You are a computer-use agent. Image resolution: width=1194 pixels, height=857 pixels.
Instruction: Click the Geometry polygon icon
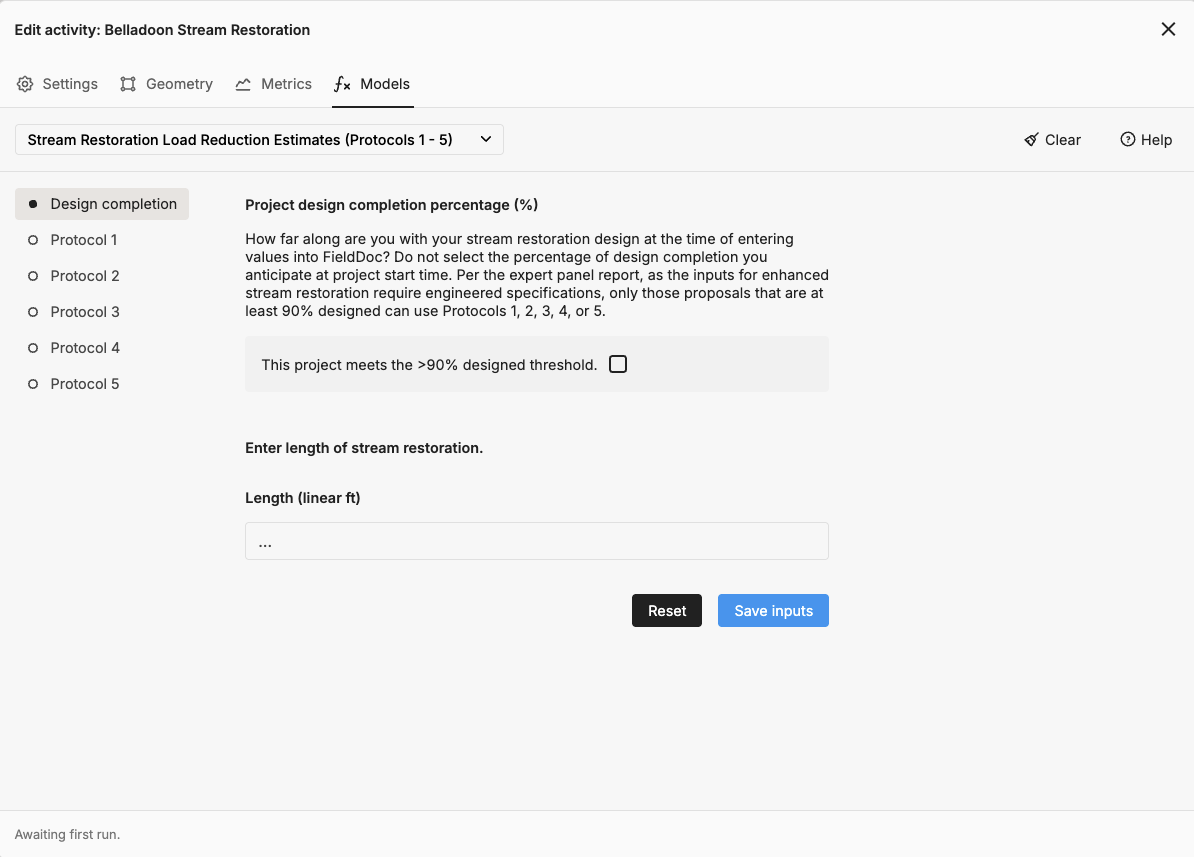coord(128,84)
